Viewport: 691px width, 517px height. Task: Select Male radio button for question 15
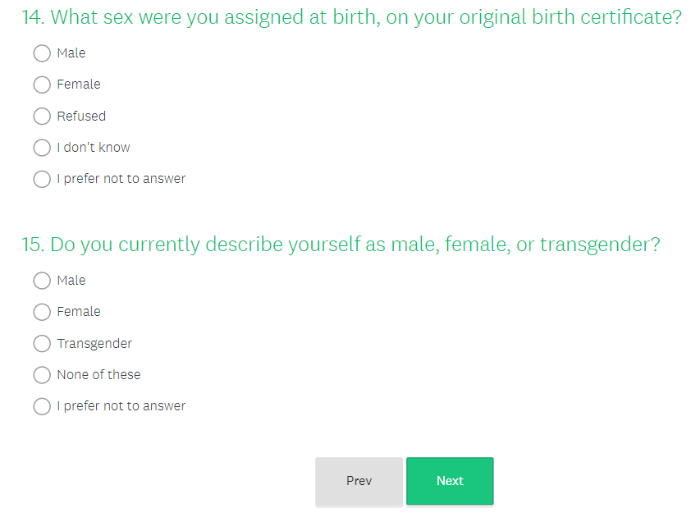41,281
